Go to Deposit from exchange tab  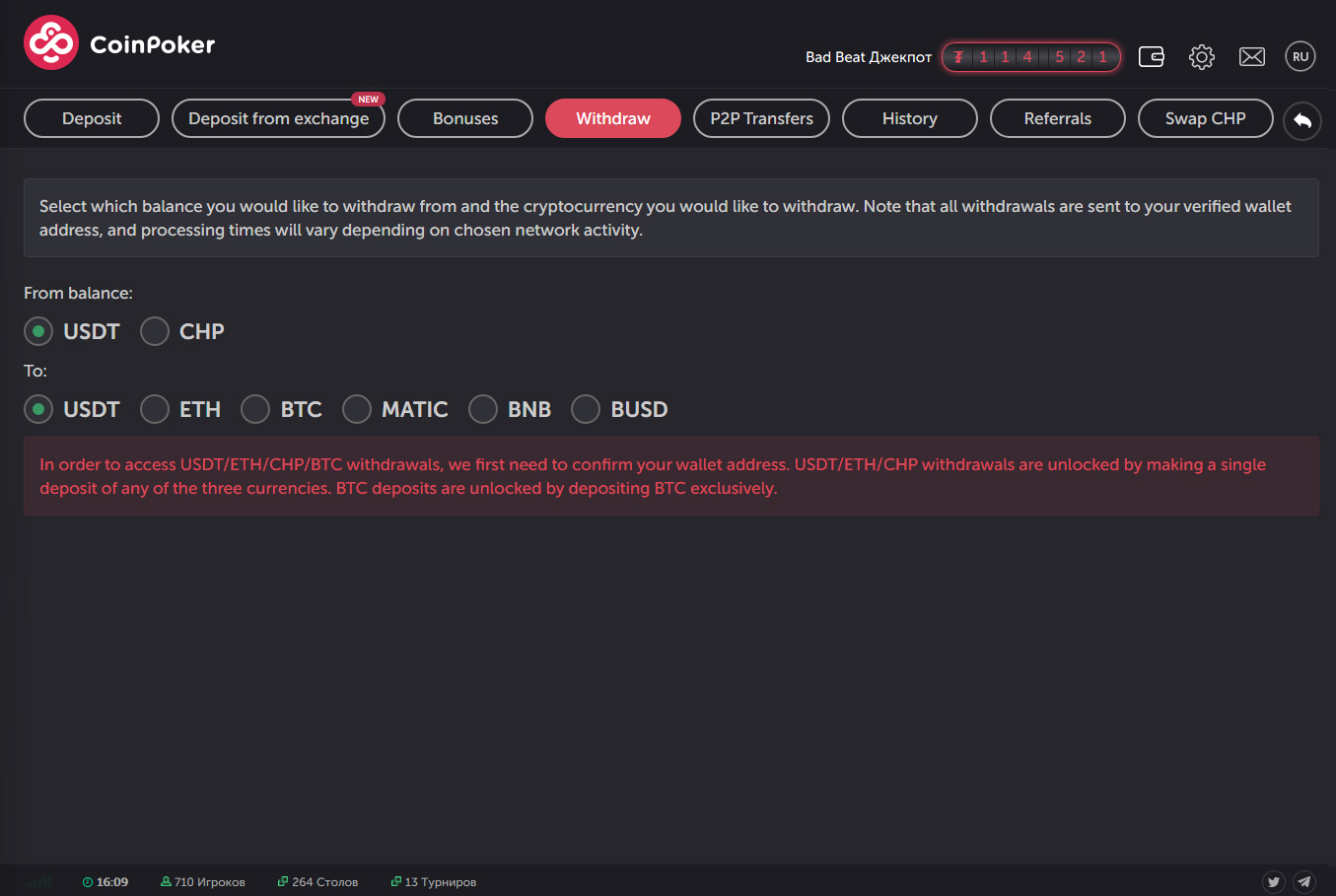point(278,118)
